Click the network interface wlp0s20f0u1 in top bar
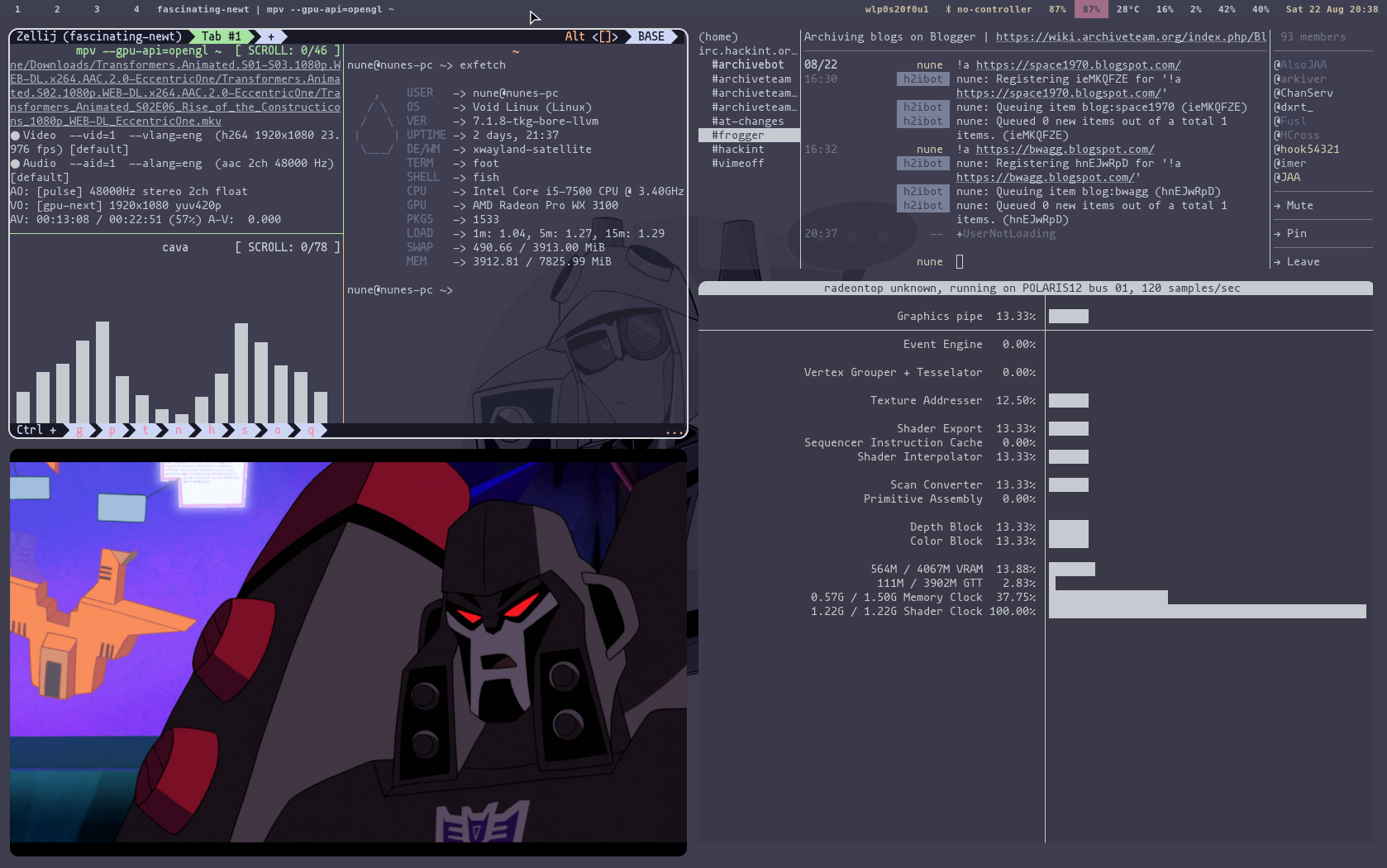Viewport: 1387px width, 868px height. coord(897,10)
